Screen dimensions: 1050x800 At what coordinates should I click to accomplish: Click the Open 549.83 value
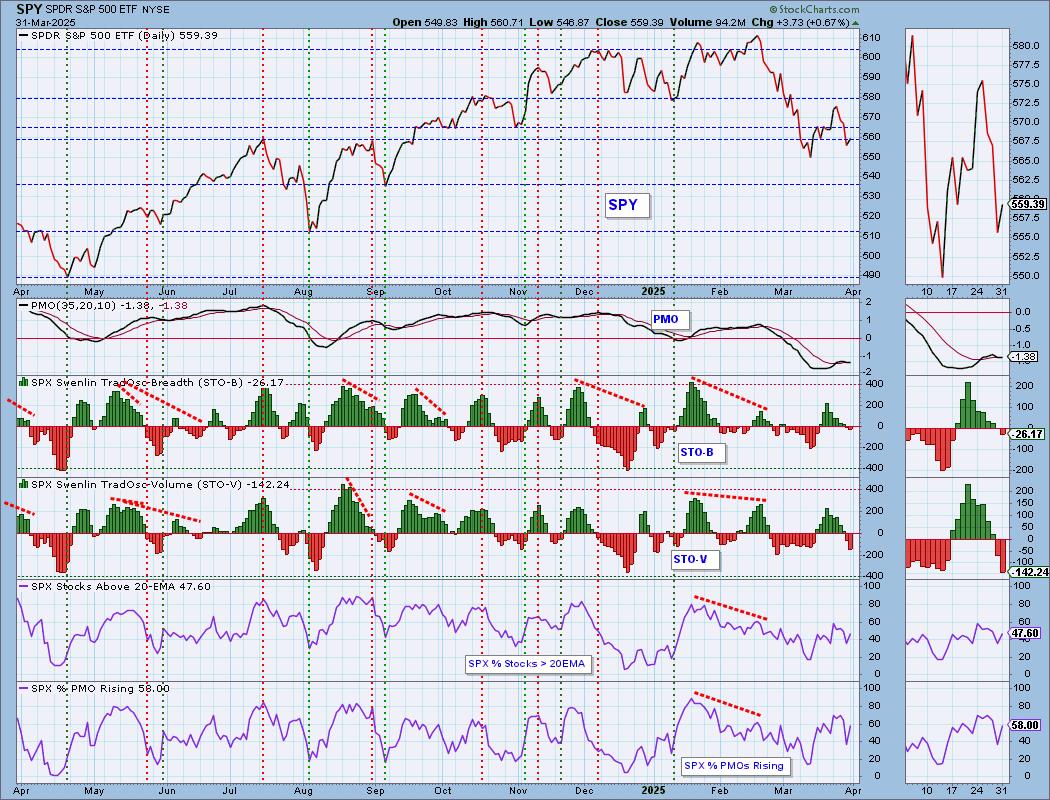425,22
